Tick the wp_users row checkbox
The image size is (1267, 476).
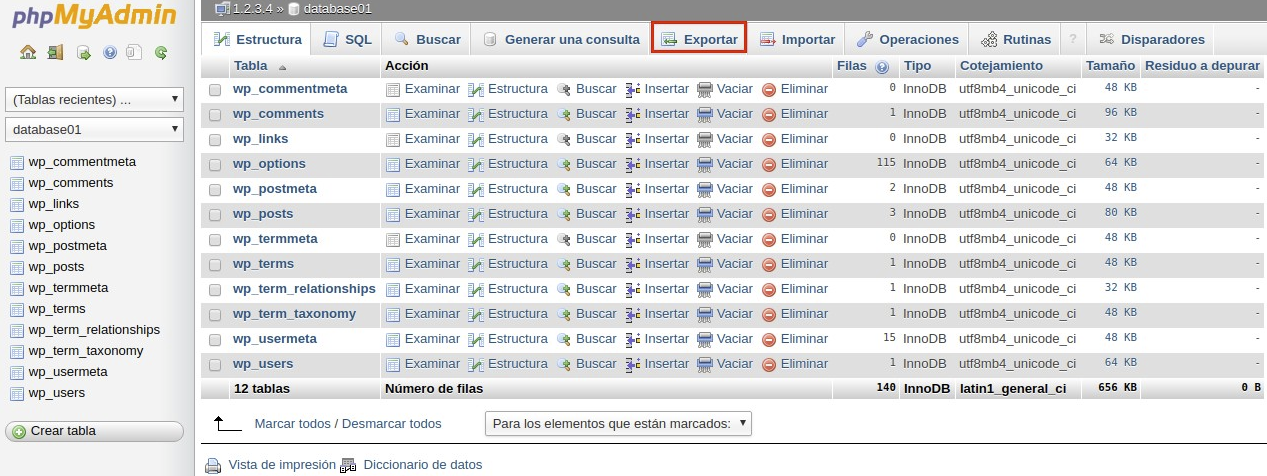(x=215, y=365)
